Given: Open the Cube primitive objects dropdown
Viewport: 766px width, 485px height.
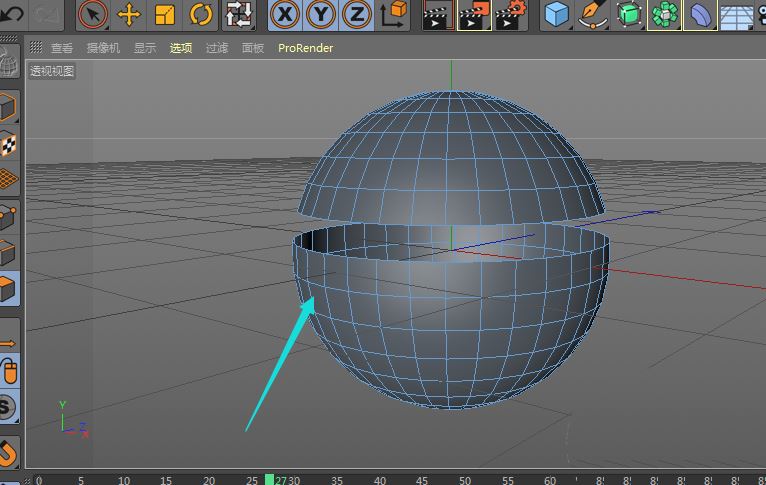Looking at the screenshot, I should pyautogui.click(x=557, y=14).
